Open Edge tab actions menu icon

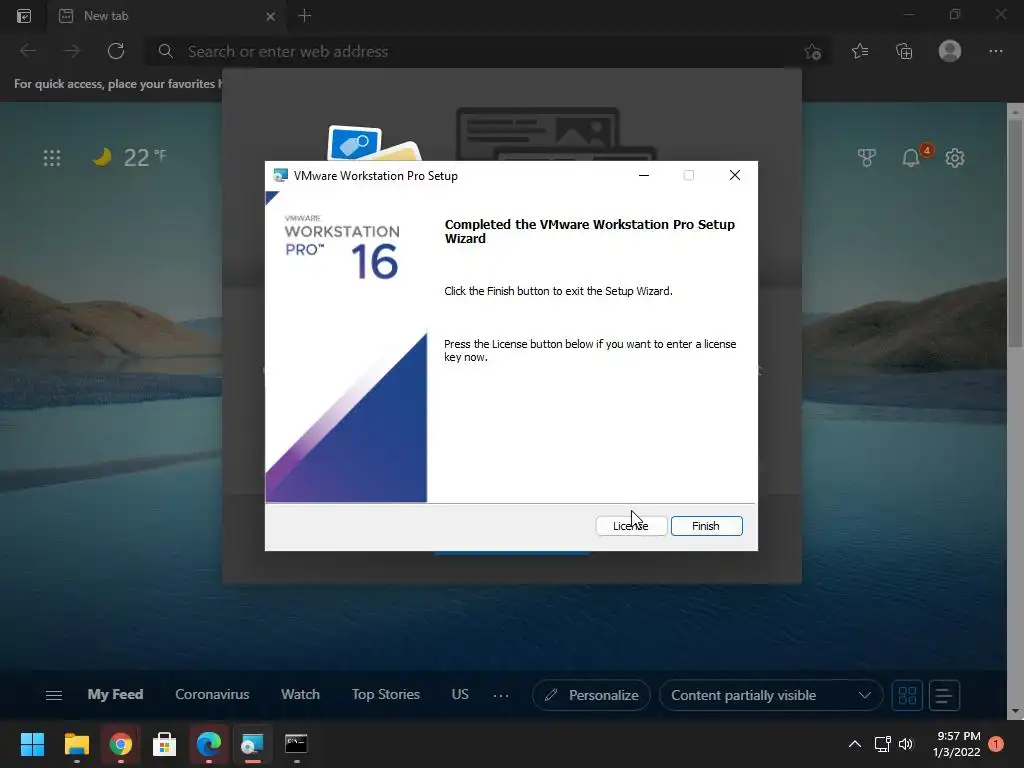tap(24, 16)
